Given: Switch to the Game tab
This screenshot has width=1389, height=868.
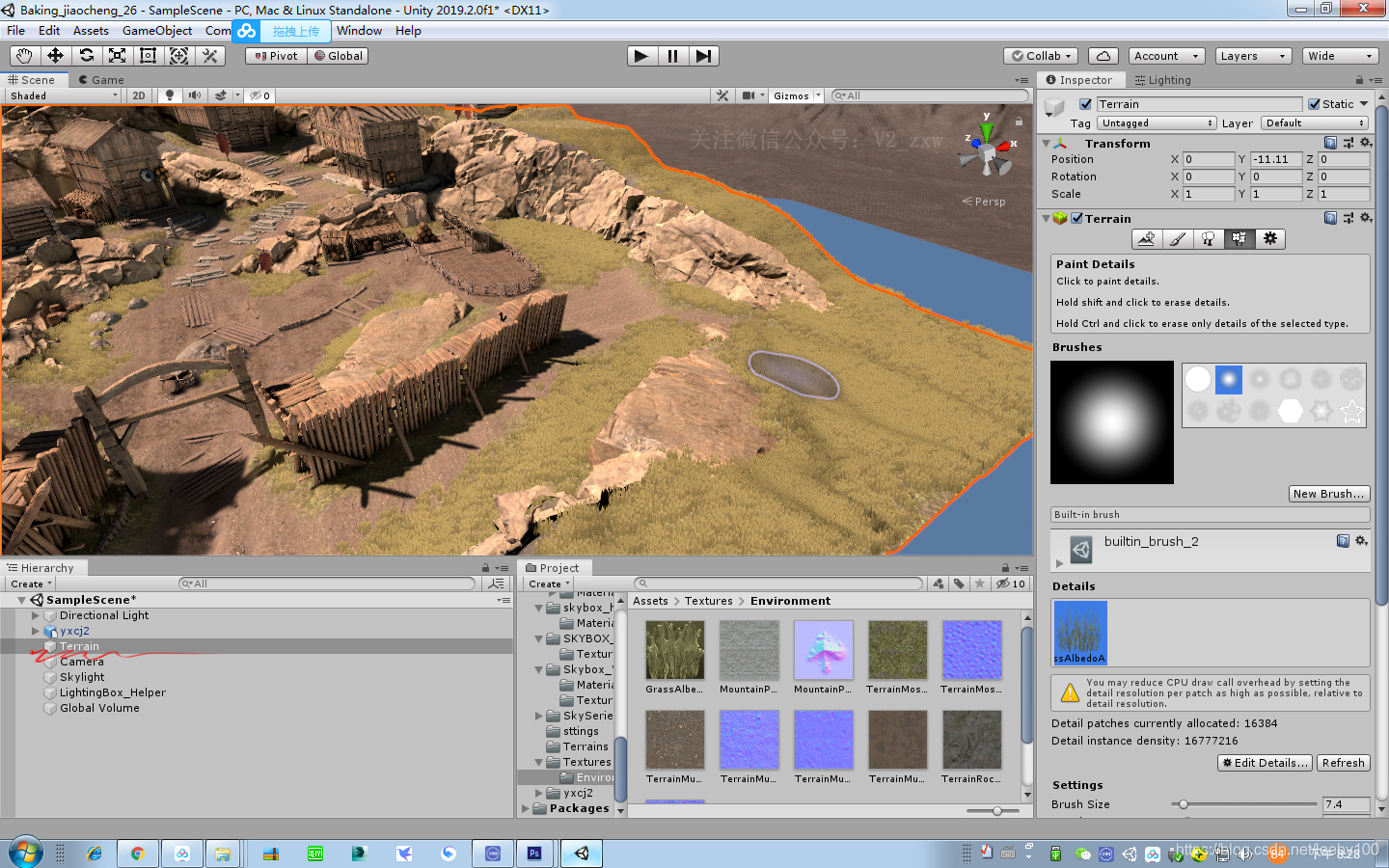Looking at the screenshot, I should click(101, 80).
